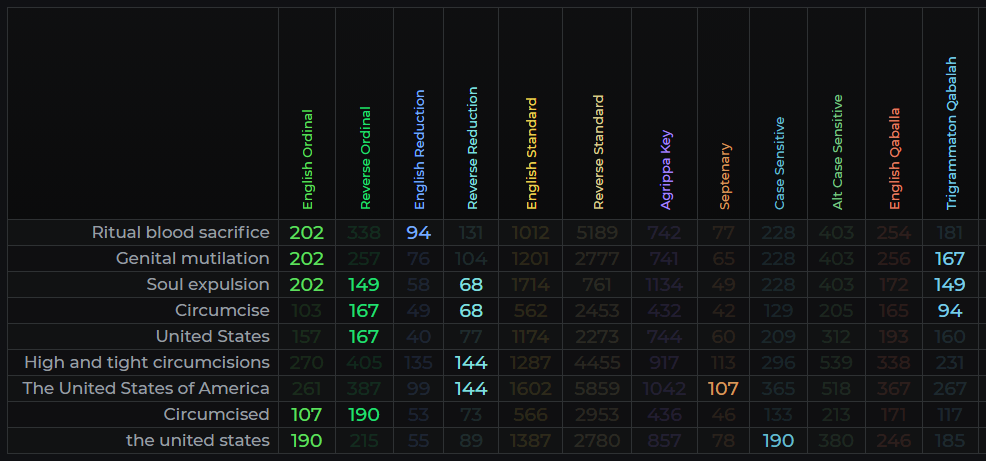Click the English Standard column header
This screenshot has height=461, width=986.
pos(531,153)
